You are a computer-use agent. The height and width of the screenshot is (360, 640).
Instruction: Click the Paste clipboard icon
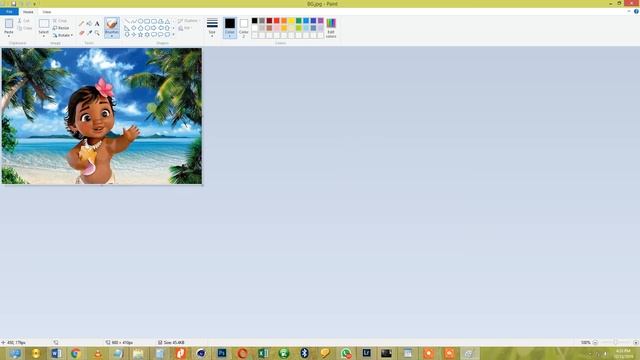[x=9, y=24]
